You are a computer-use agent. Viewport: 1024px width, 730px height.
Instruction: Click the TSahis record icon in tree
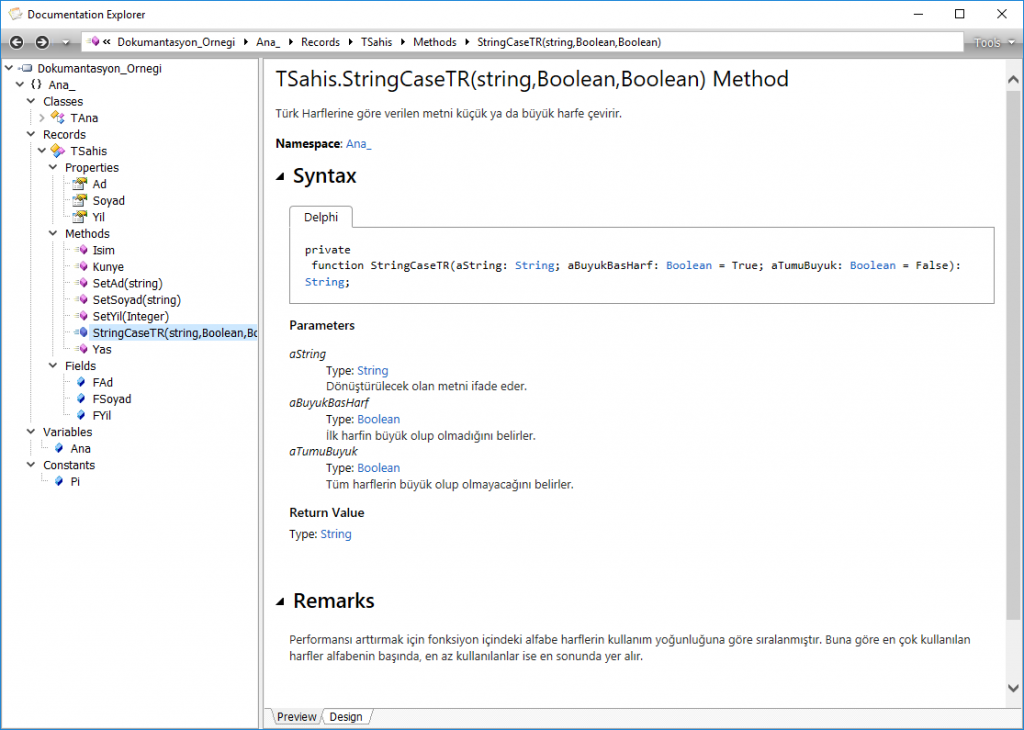pos(57,151)
